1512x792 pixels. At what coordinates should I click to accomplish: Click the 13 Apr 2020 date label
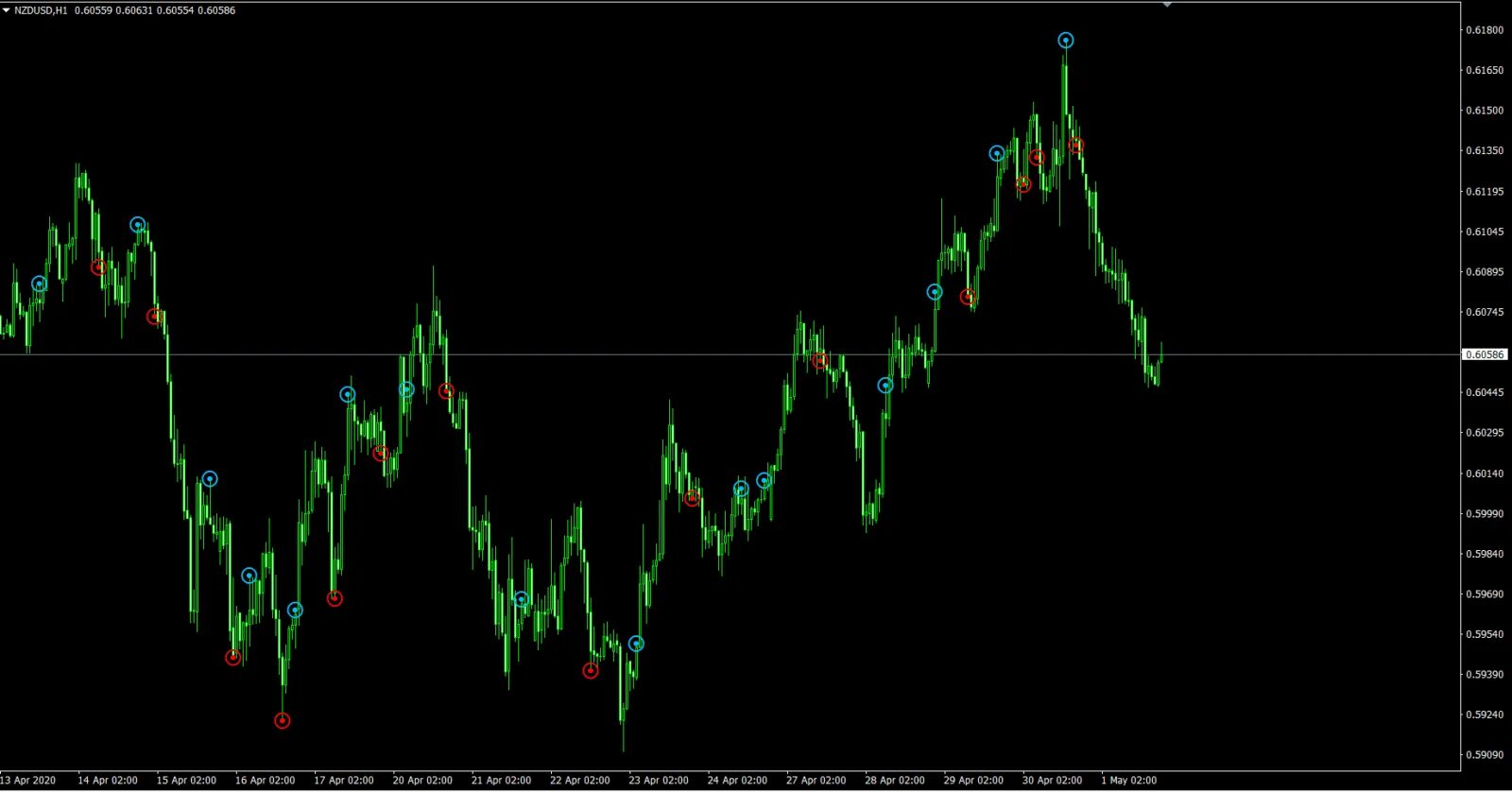(27, 781)
